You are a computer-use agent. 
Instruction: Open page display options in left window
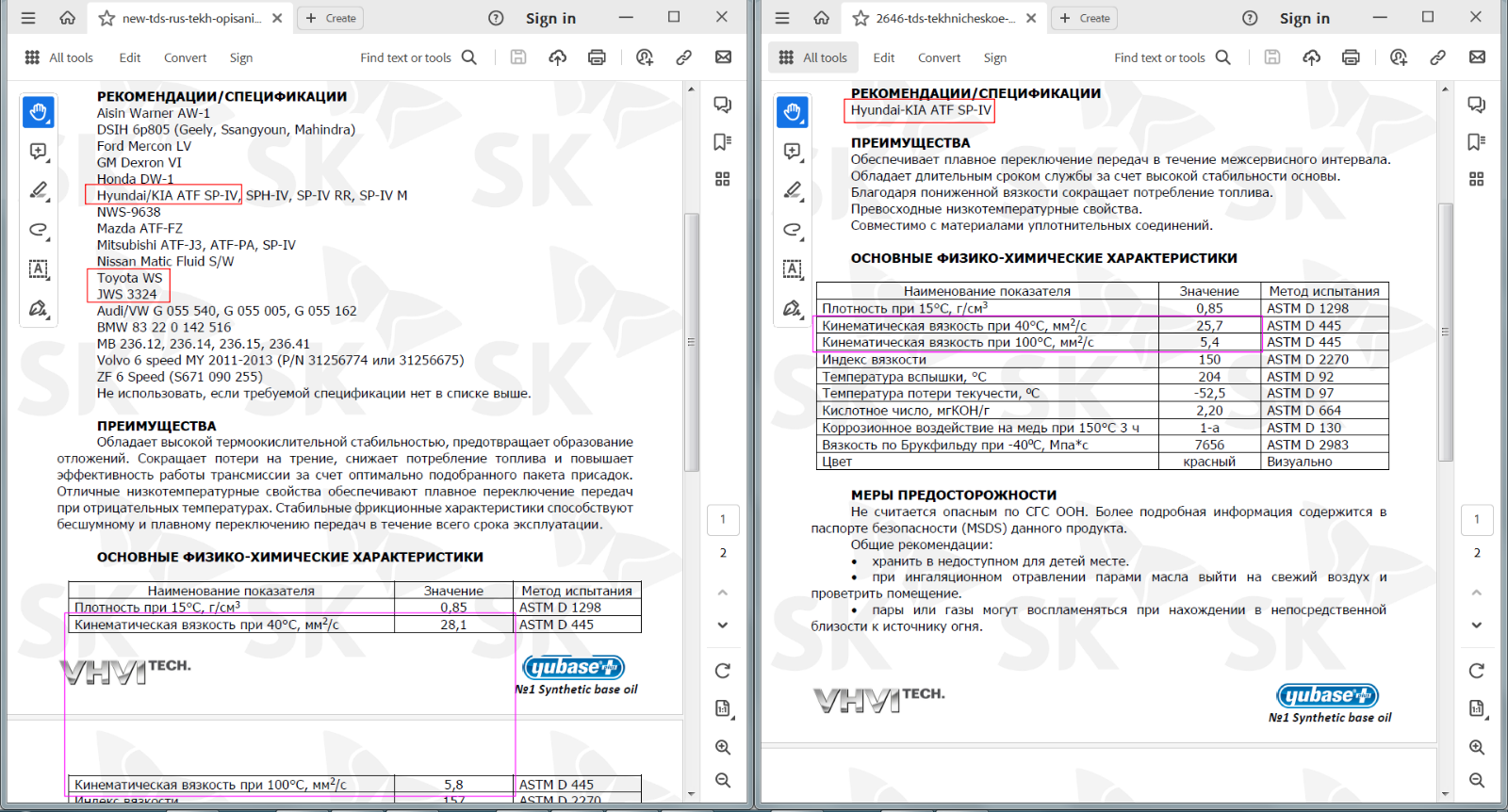[723, 708]
